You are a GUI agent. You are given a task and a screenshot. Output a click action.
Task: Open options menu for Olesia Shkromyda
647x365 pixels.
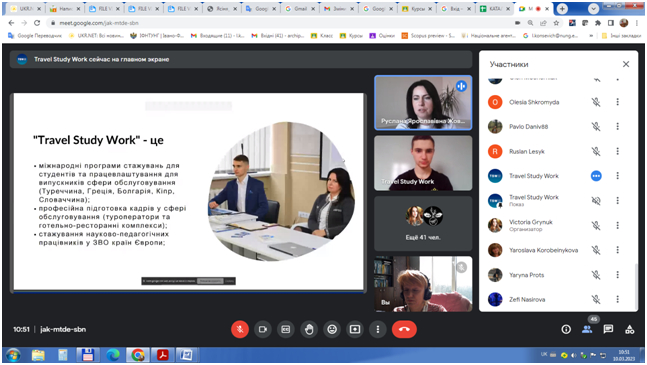[617, 102]
